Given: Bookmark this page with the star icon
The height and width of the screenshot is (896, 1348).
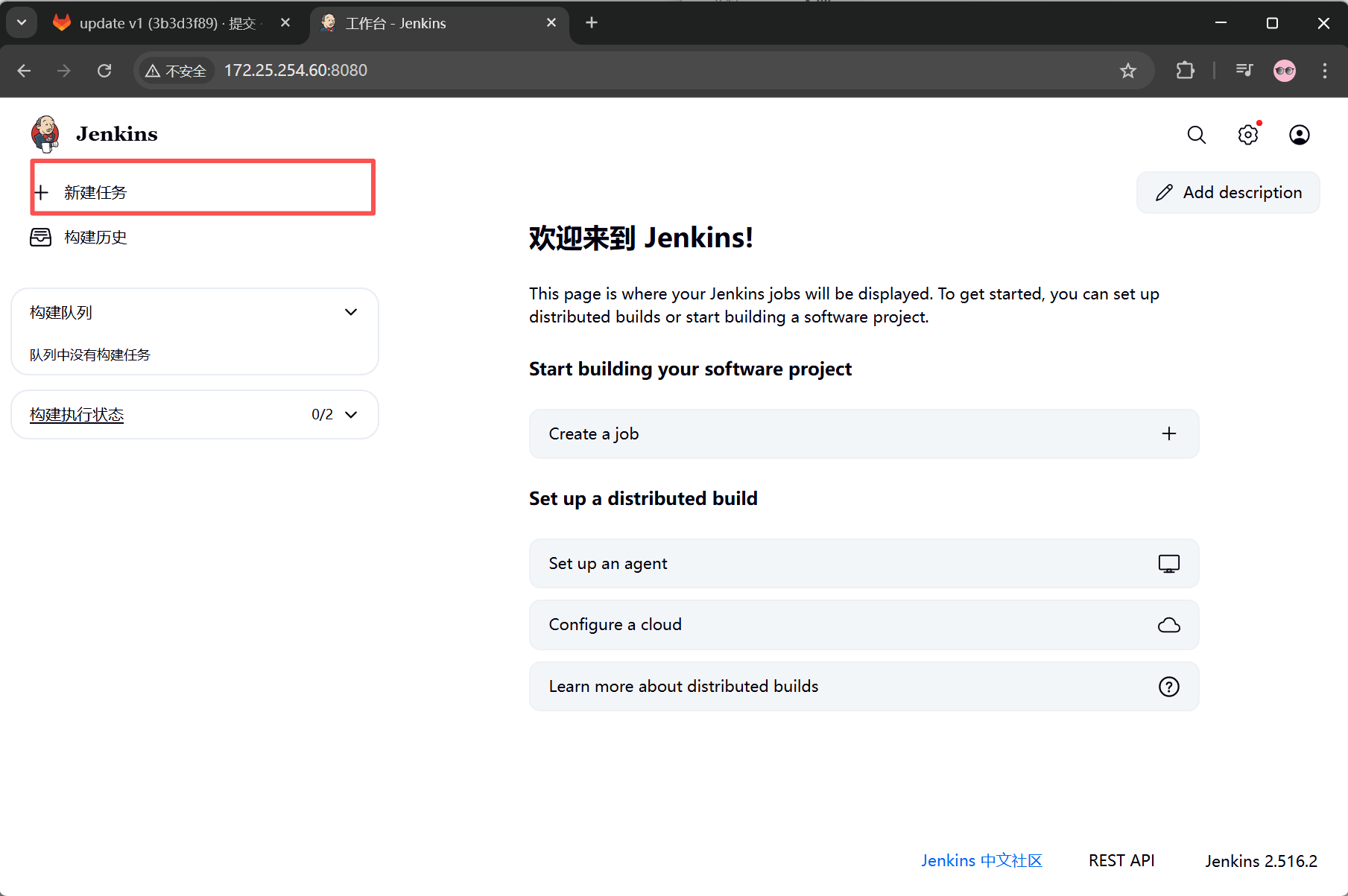Looking at the screenshot, I should coord(1128,71).
